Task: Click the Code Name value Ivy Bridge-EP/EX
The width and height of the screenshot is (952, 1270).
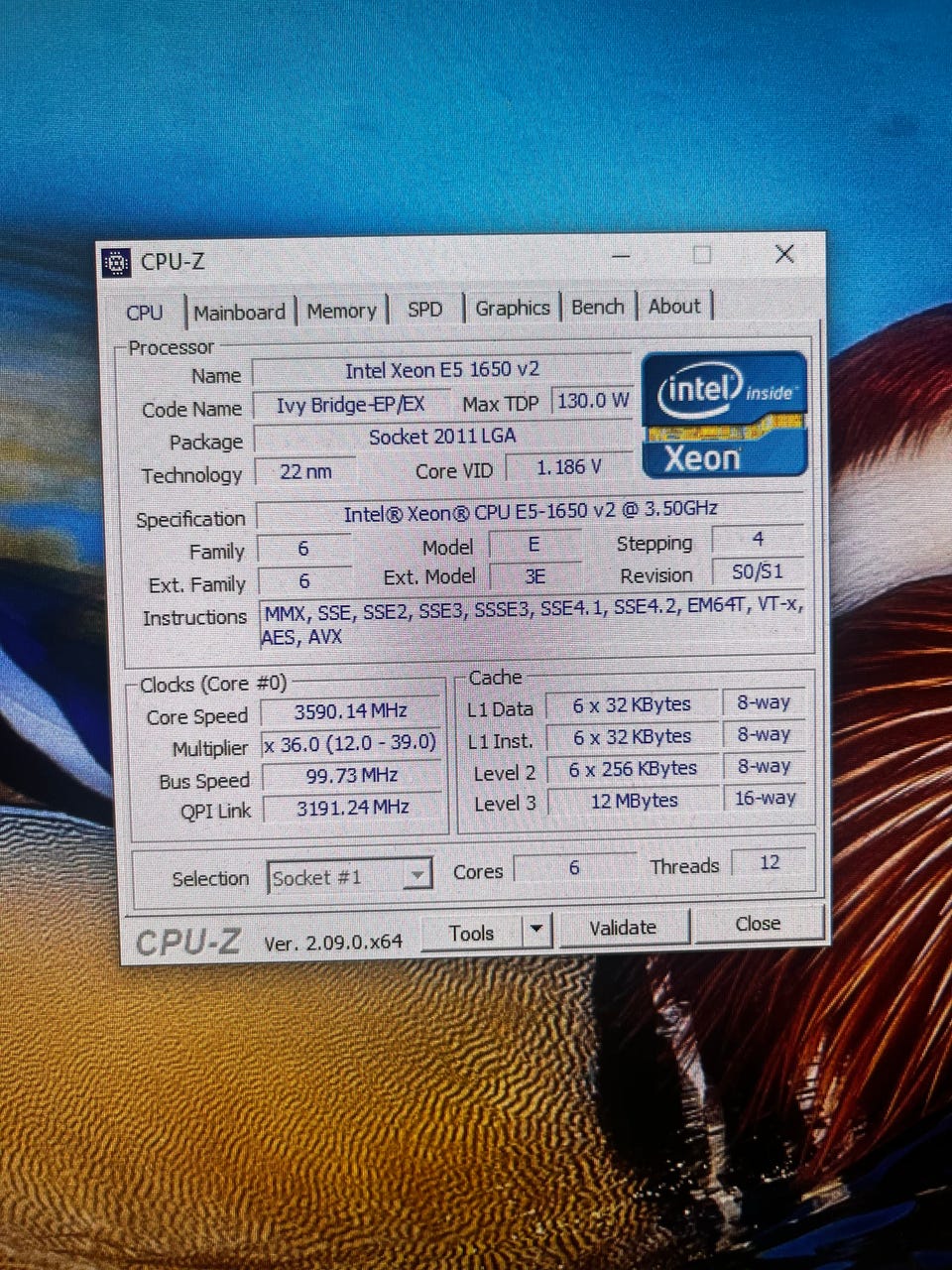Action: [x=350, y=404]
